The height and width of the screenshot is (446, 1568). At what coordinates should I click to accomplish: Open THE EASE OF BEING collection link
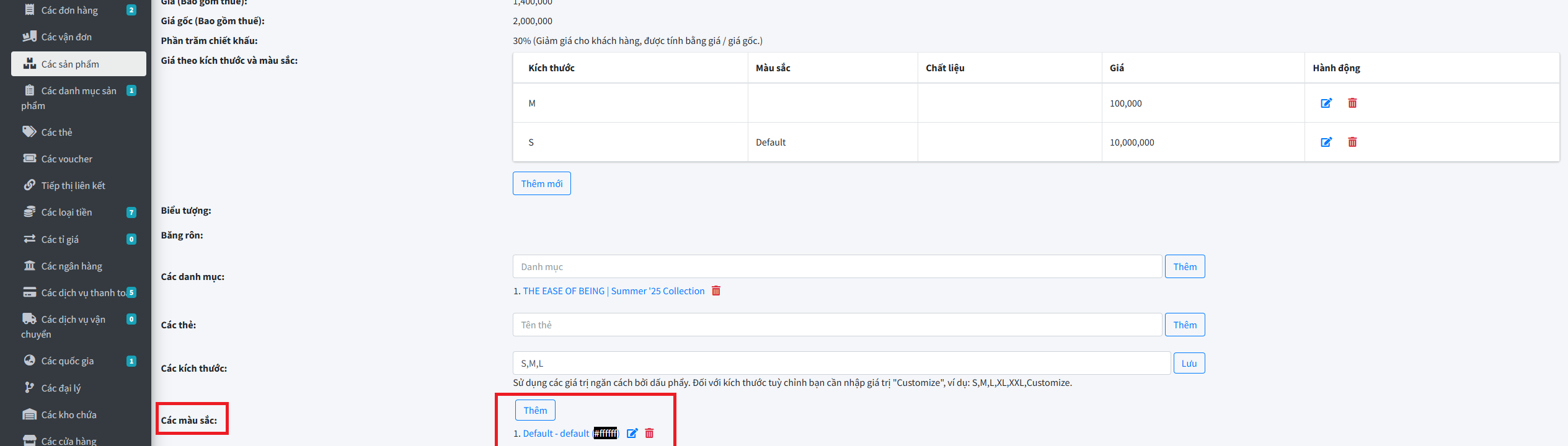[613, 291]
